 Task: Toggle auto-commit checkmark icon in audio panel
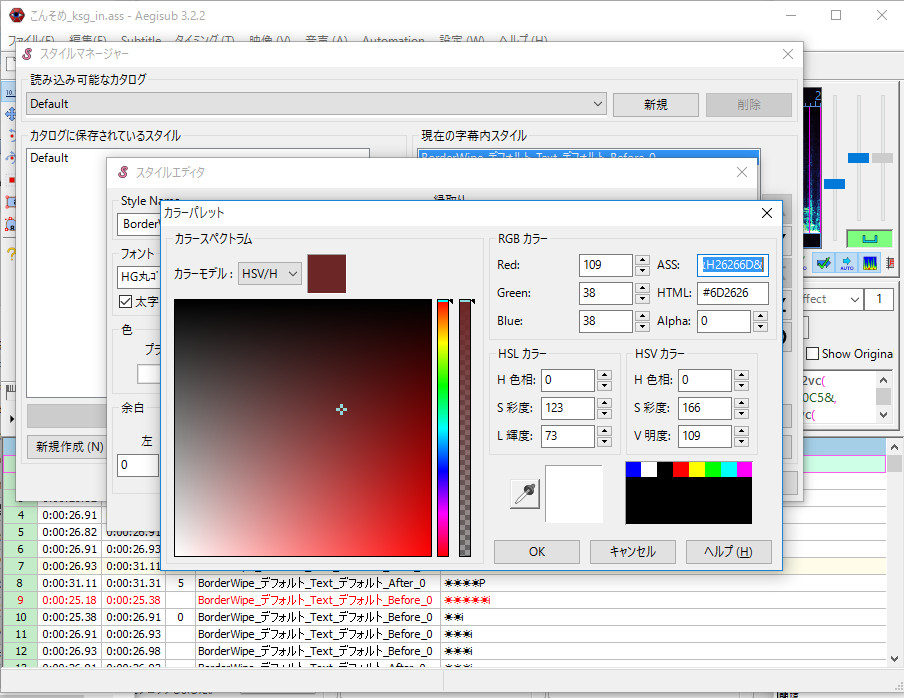pyautogui.click(x=824, y=263)
